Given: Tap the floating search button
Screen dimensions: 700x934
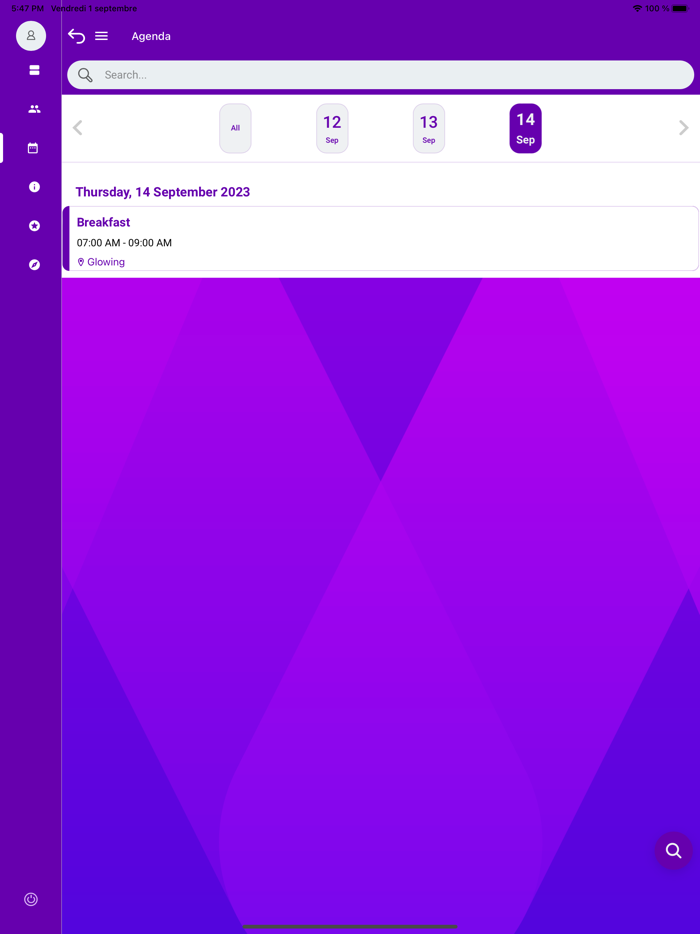Looking at the screenshot, I should click(674, 851).
